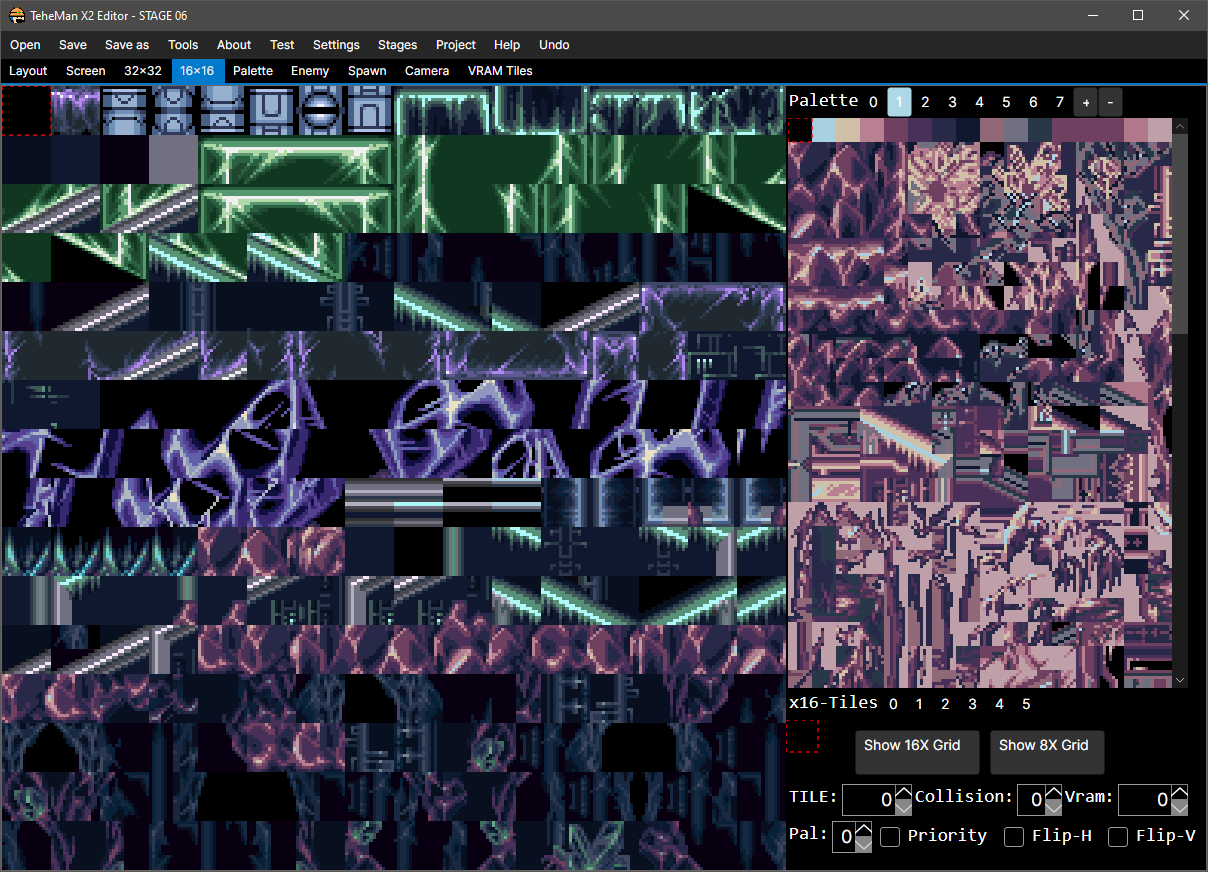This screenshot has height=872, width=1208.
Task: Click the Show 8X Grid button
Action: (x=1046, y=746)
